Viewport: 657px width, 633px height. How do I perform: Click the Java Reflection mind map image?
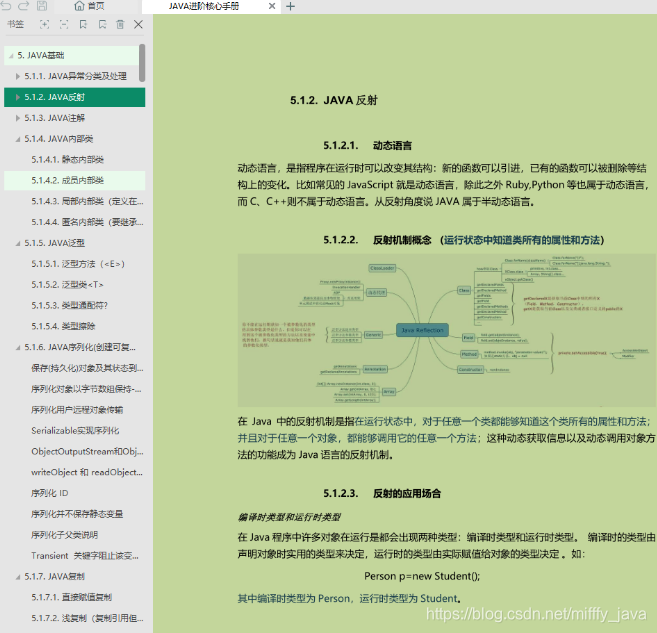(446, 330)
